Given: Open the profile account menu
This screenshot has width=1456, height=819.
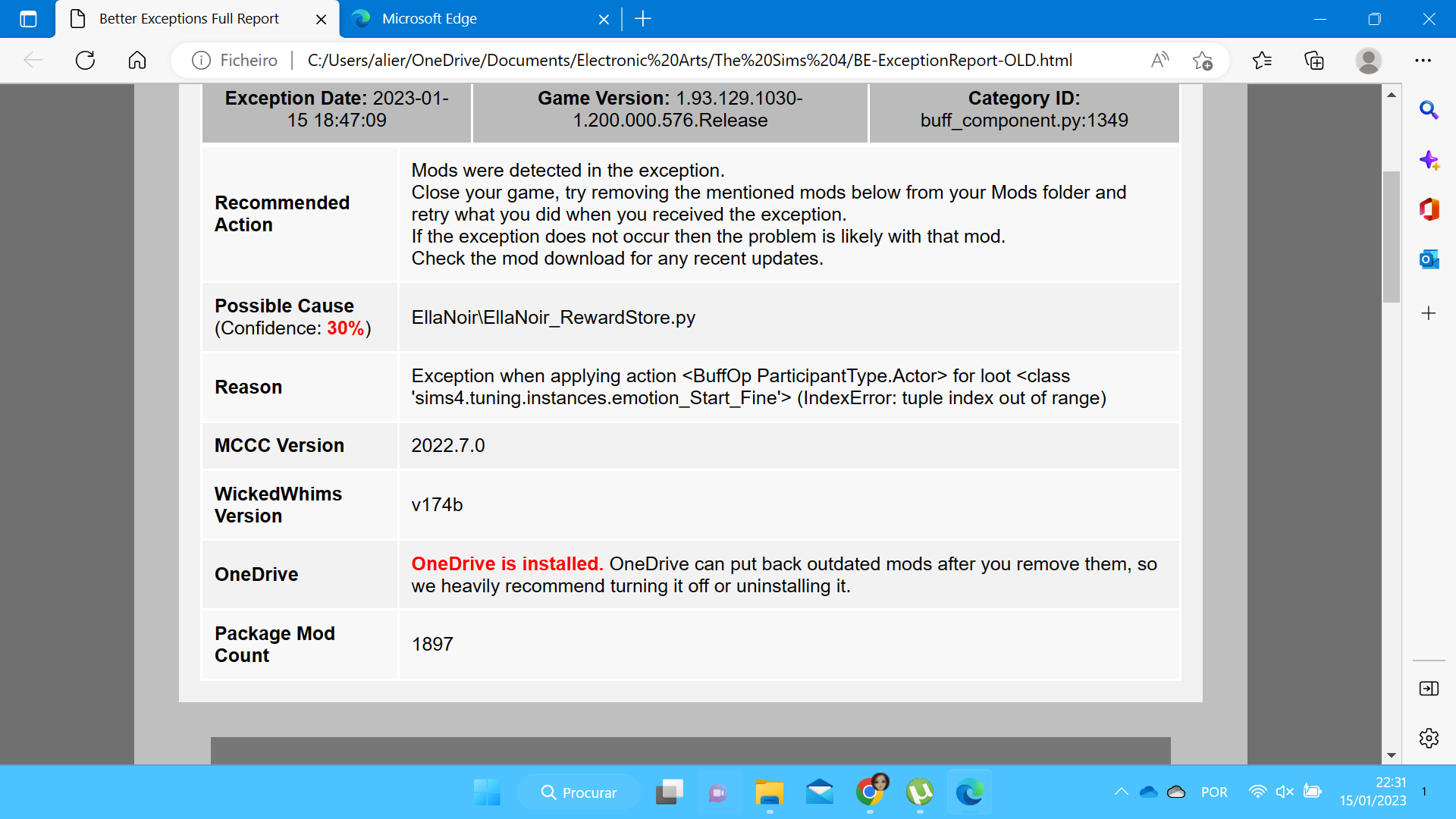Looking at the screenshot, I should point(1369,60).
